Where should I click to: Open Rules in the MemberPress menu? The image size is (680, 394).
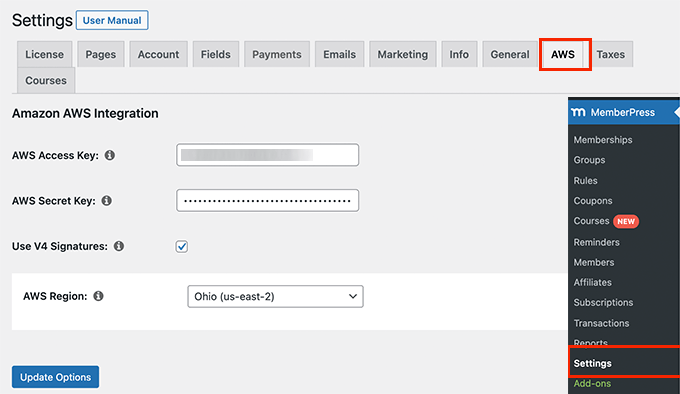point(585,180)
